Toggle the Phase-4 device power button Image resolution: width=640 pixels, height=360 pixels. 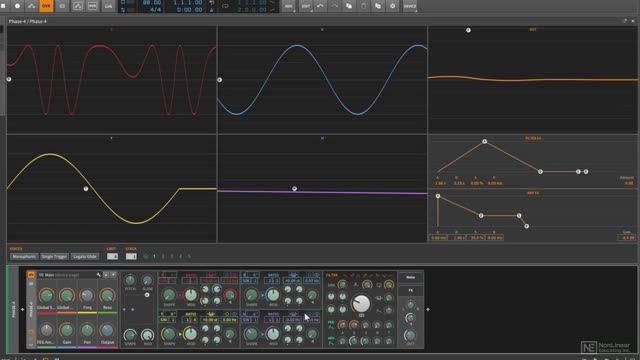point(31,275)
